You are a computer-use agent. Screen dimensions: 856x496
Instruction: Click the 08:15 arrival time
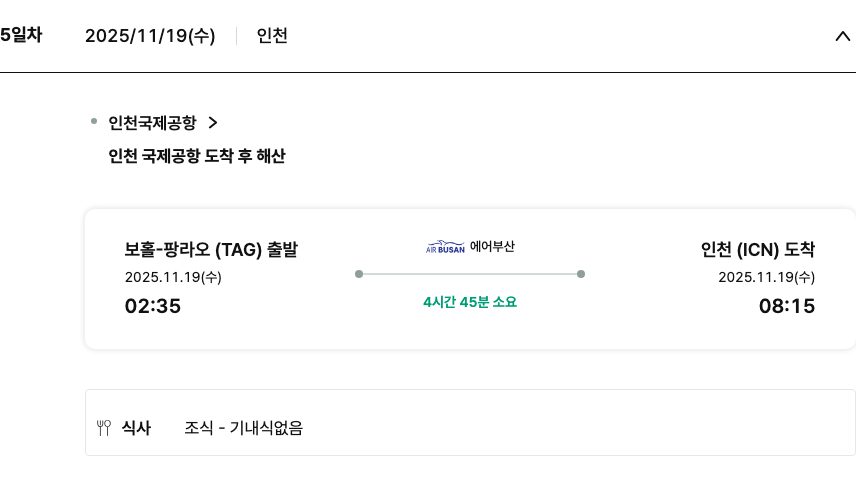[787, 306]
